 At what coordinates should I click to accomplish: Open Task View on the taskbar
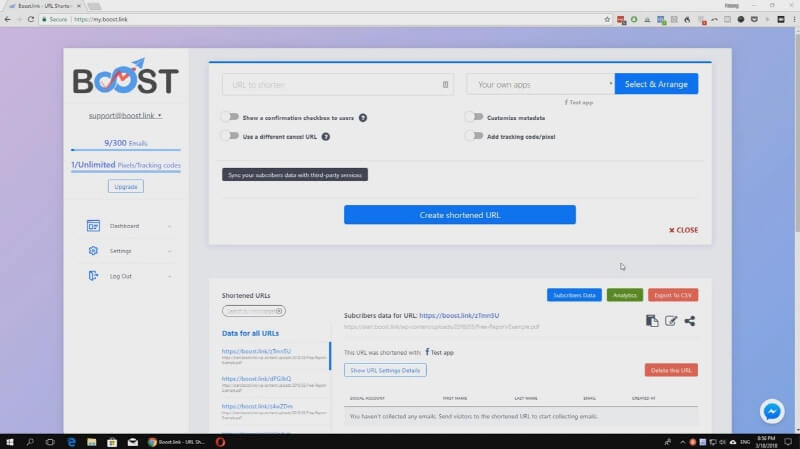pos(50,442)
